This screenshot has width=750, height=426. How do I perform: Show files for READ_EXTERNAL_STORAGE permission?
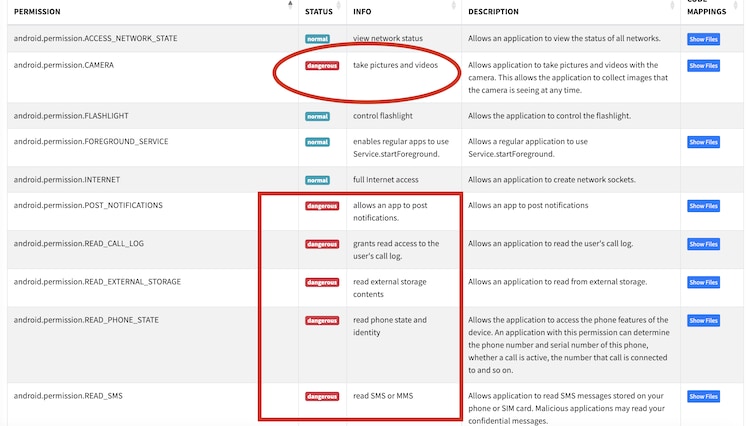(703, 282)
